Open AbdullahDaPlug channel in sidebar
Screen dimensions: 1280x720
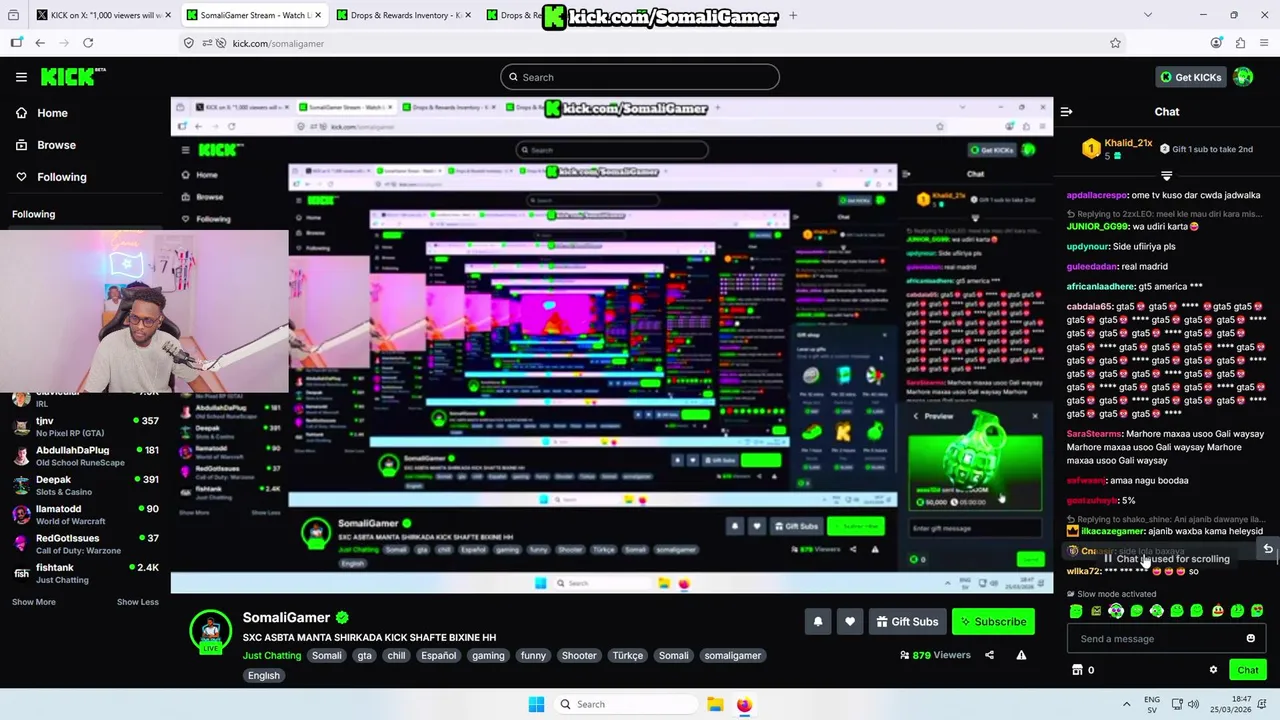tap(85, 456)
